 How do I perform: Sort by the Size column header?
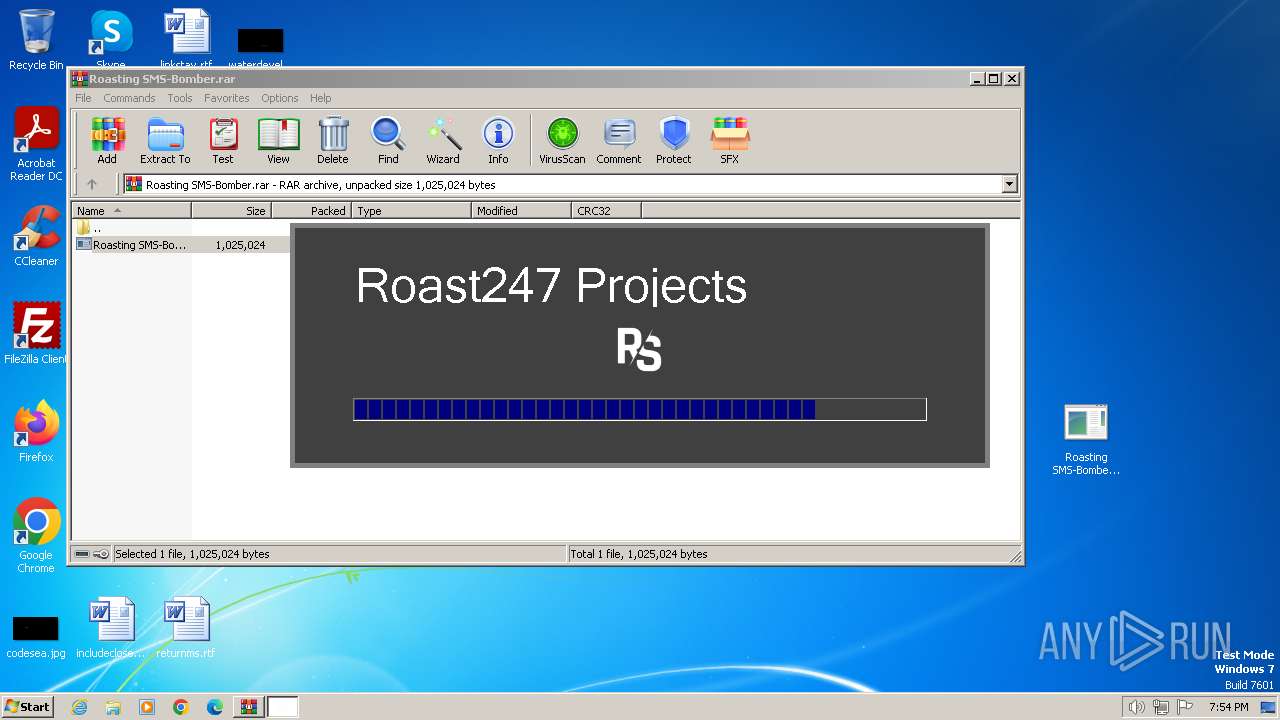231,211
